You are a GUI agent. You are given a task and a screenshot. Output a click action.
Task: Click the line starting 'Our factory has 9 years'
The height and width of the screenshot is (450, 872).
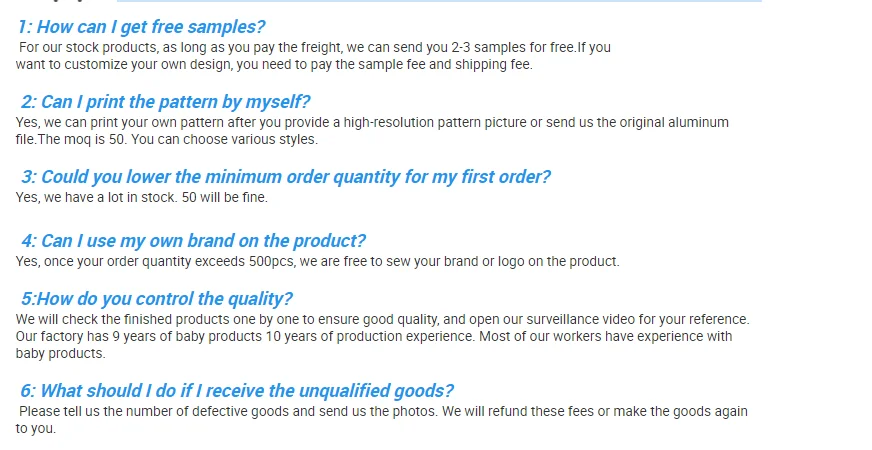coord(374,336)
